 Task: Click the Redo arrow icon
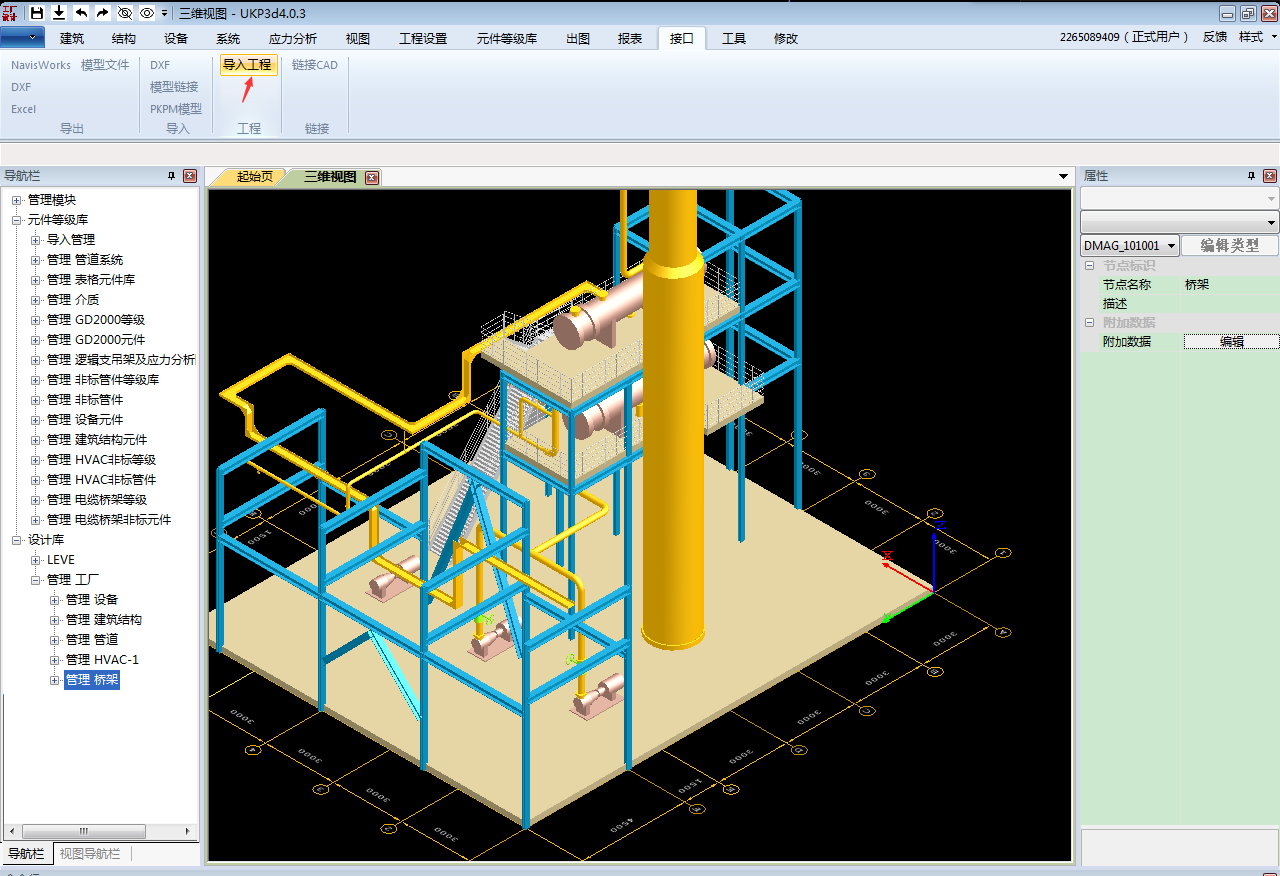102,13
